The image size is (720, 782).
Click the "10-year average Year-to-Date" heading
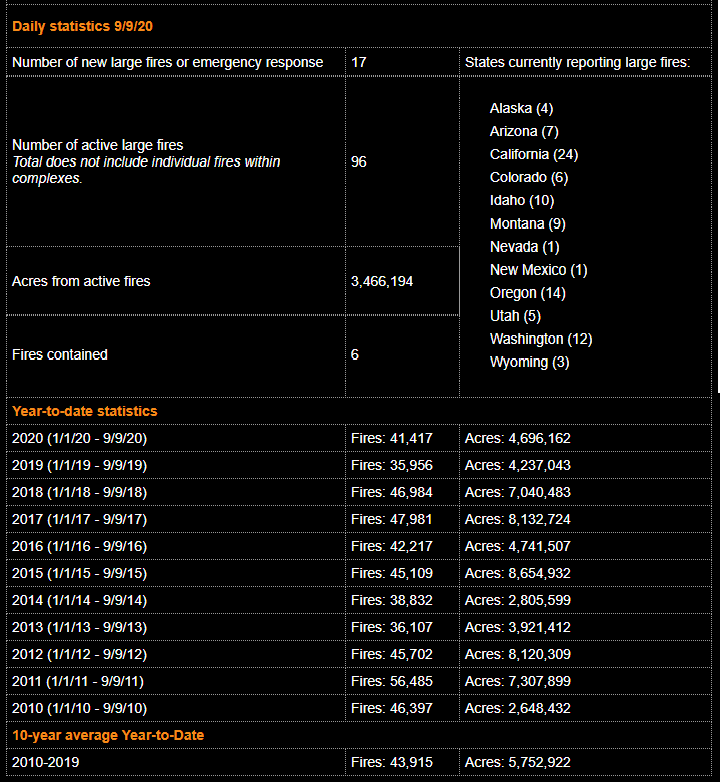point(108,735)
